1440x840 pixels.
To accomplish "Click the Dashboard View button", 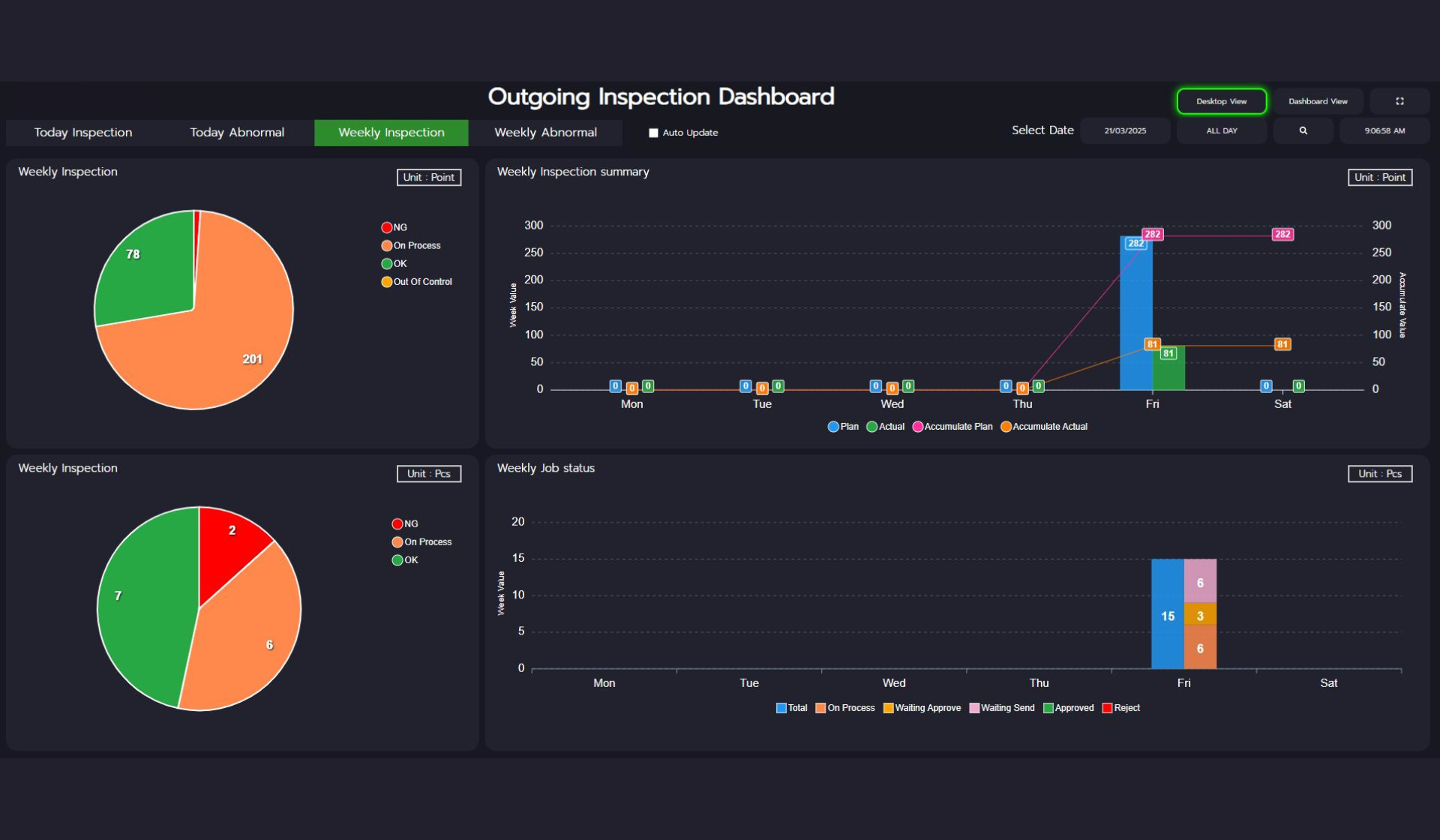I will coord(1318,101).
